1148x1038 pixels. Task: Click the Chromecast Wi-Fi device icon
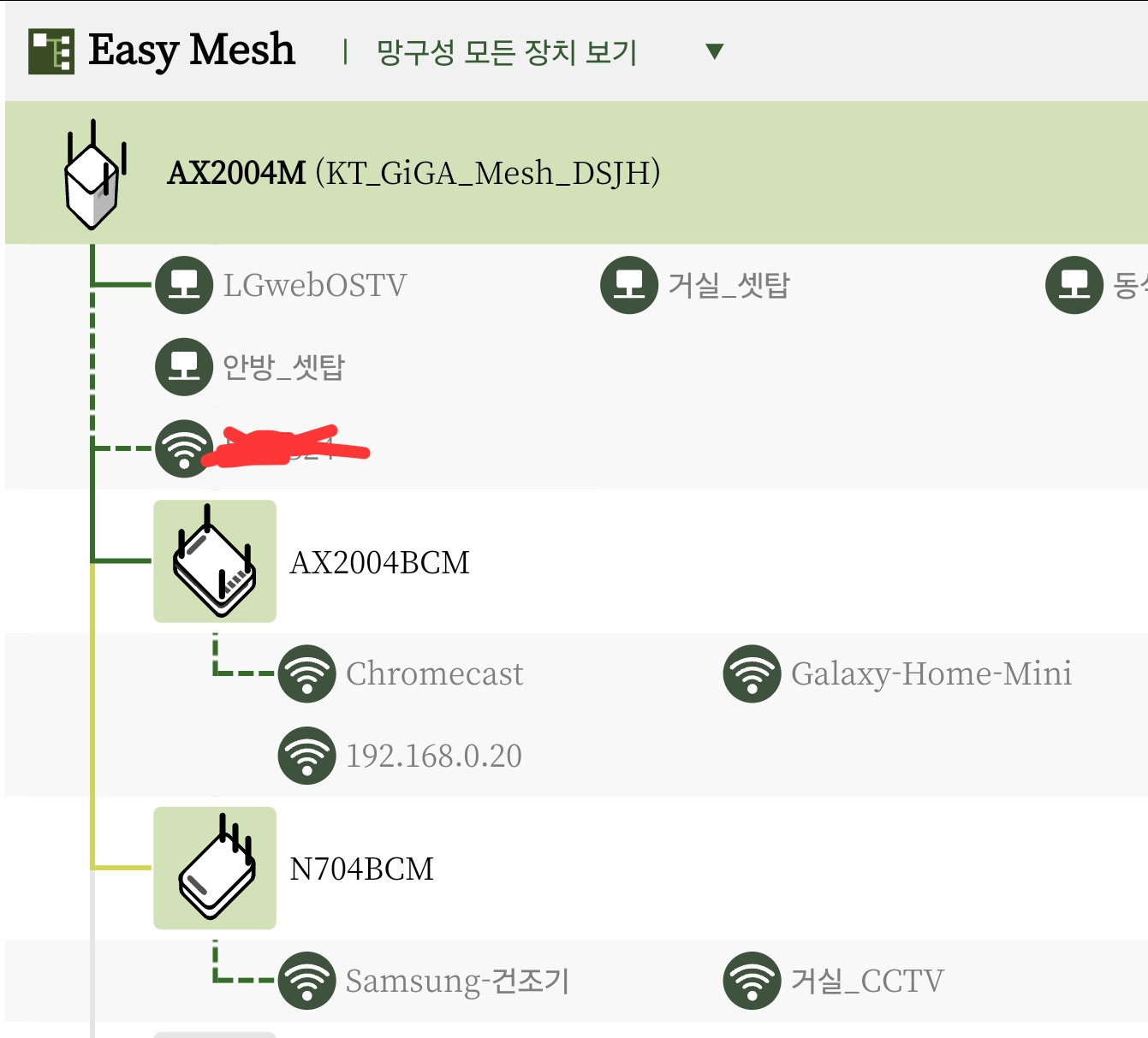tap(307, 673)
